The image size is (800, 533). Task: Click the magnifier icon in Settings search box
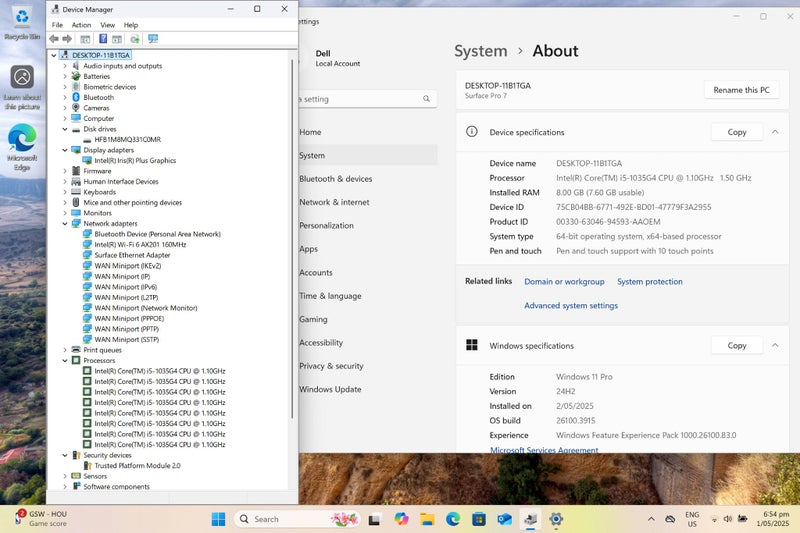427,99
